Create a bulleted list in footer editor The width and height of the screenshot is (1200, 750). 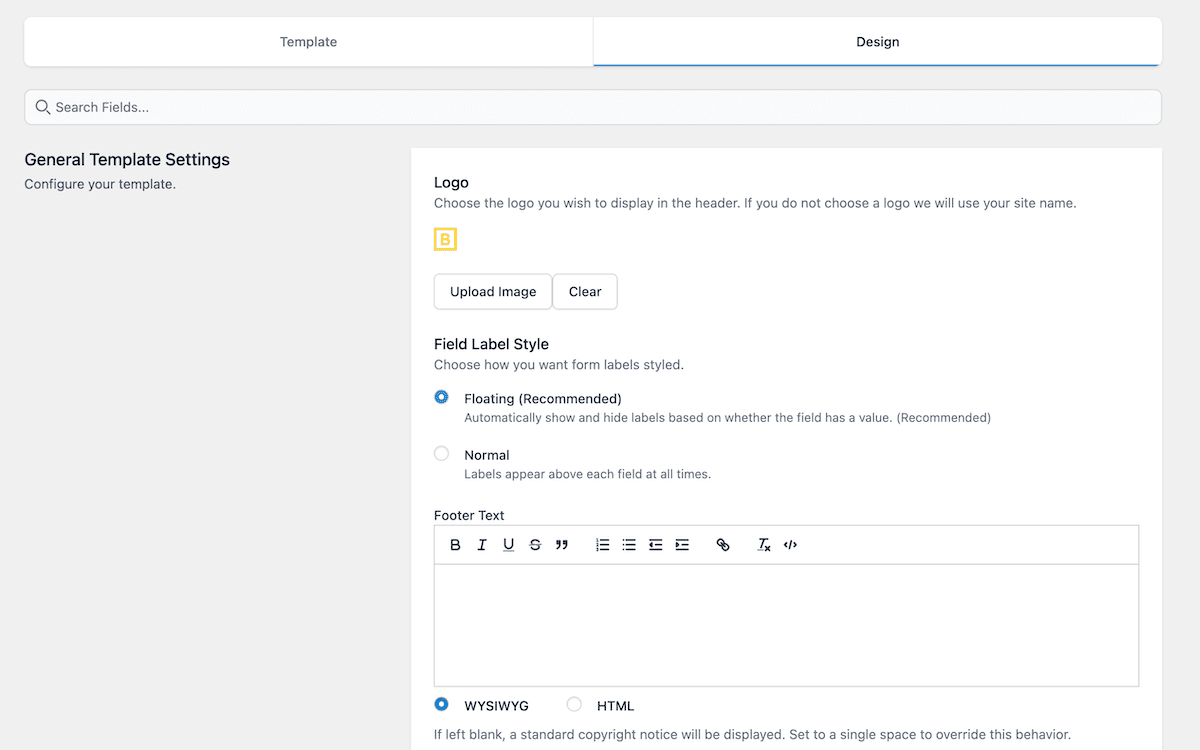629,545
